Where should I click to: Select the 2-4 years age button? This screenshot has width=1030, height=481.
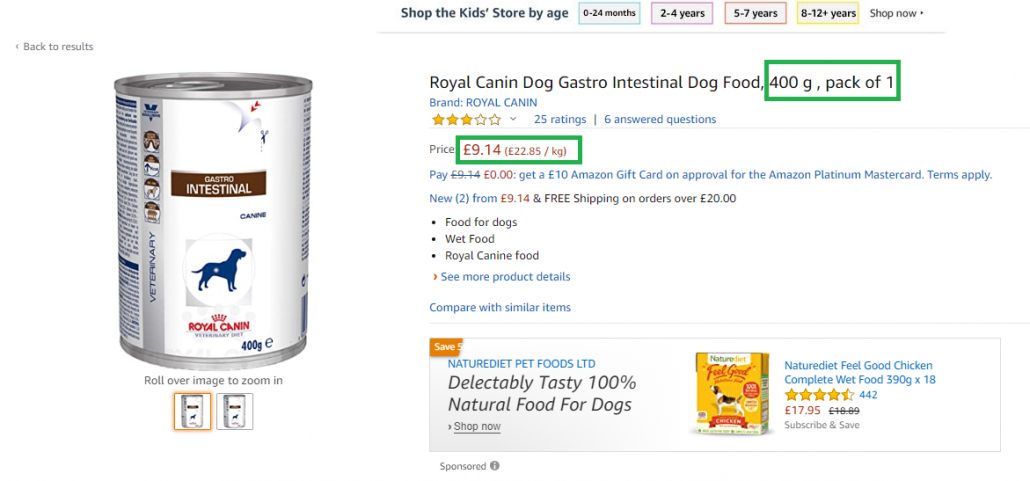tap(683, 13)
